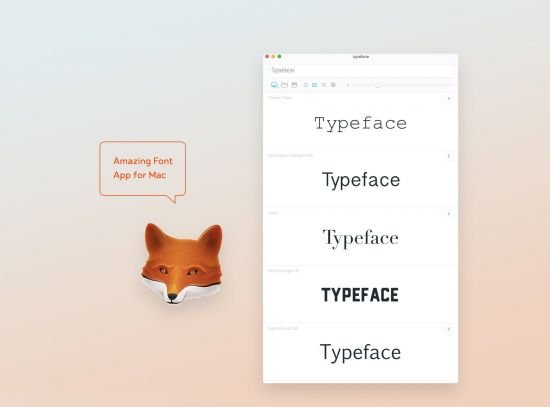
Task: Open the folder icon in the toolbar
Action: (x=284, y=85)
